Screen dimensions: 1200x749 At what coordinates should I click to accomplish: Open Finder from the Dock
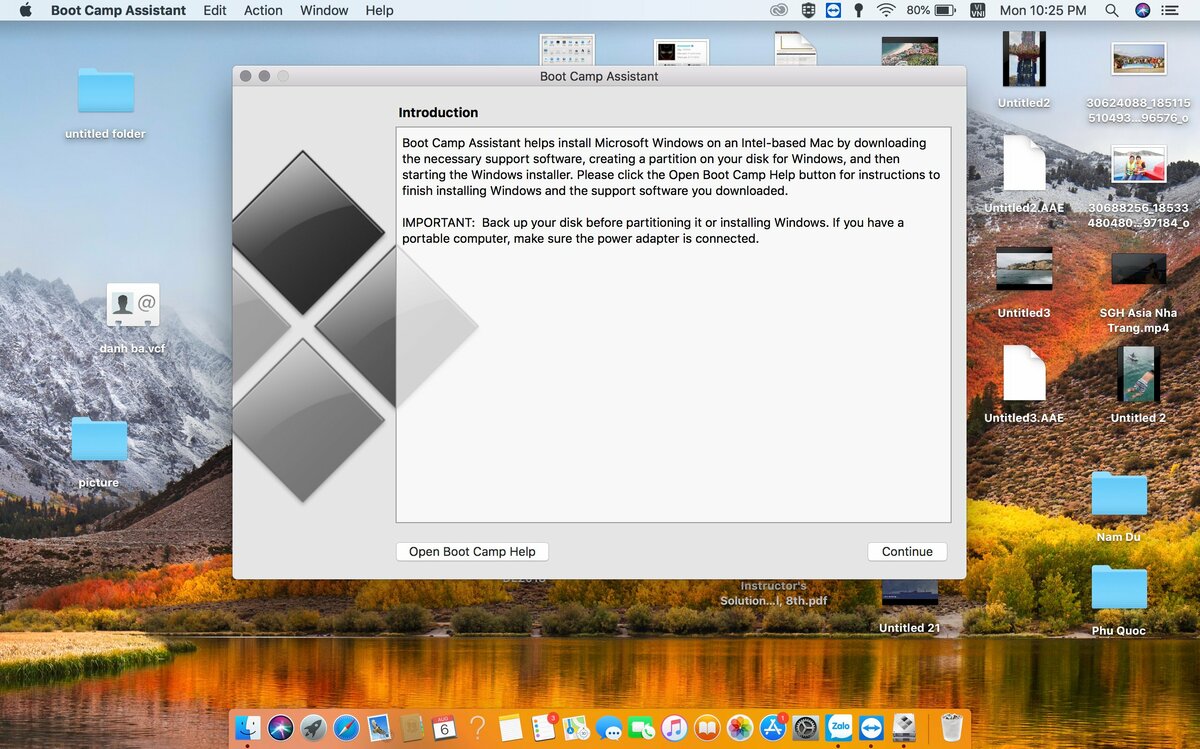[x=248, y=727]
